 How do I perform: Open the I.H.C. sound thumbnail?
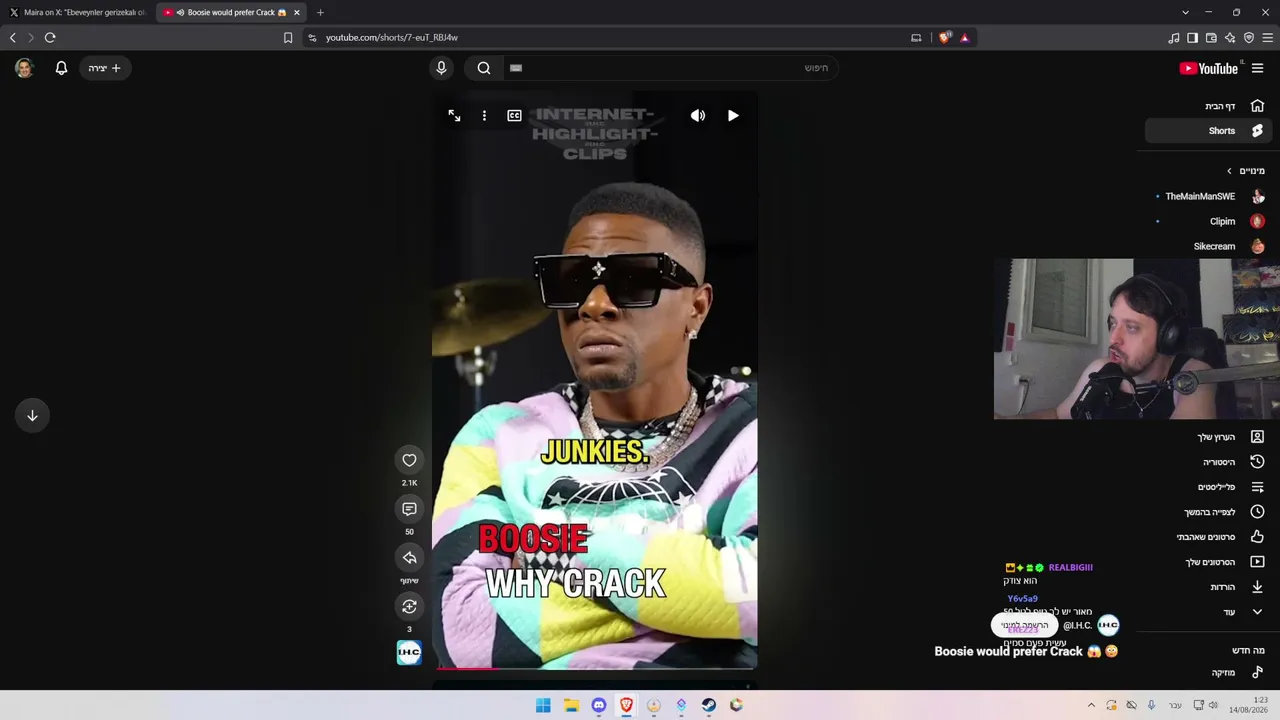[409, 653]
